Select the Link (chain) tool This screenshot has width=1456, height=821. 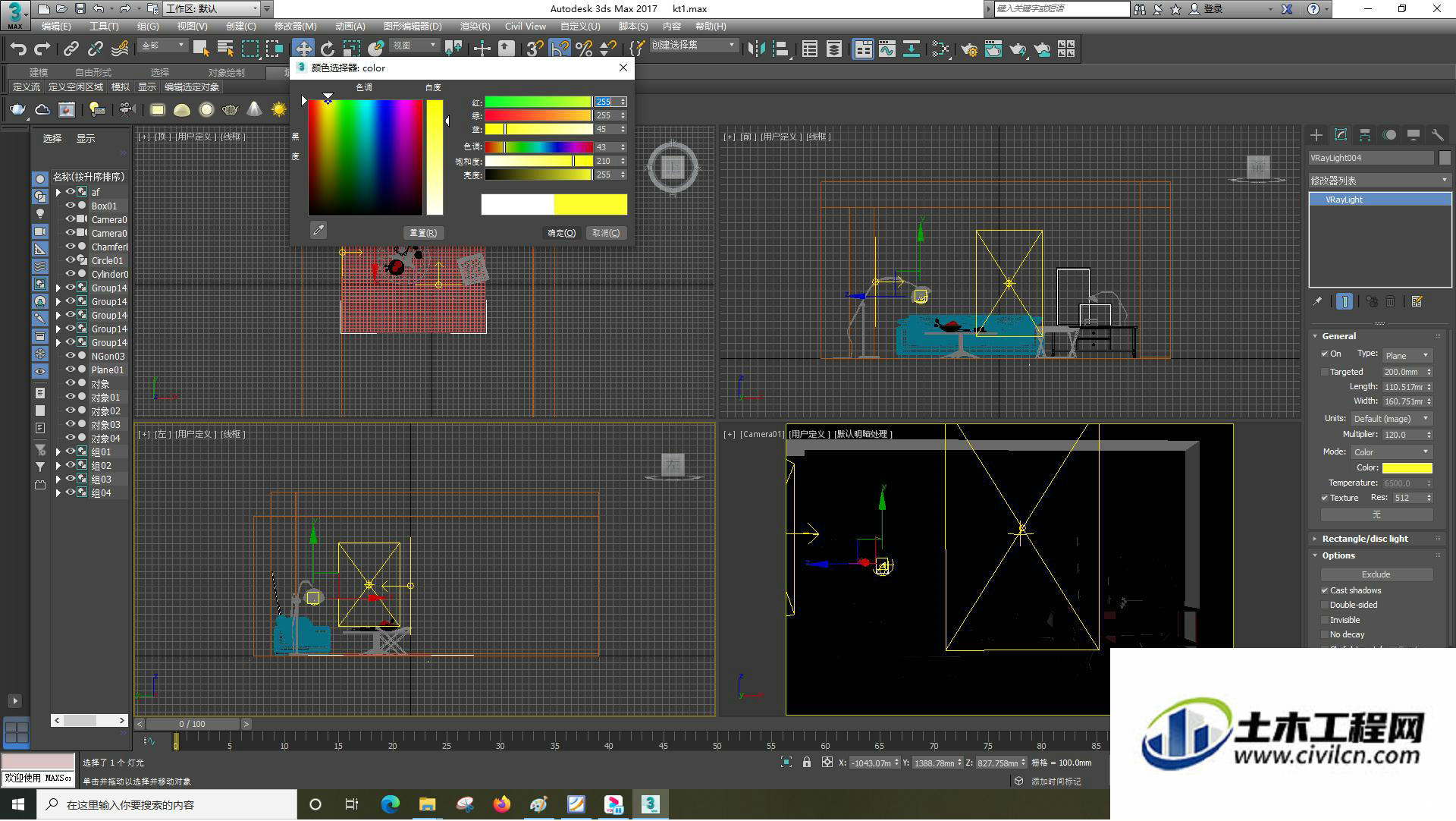pyautogui.click(x=71, y=49)
